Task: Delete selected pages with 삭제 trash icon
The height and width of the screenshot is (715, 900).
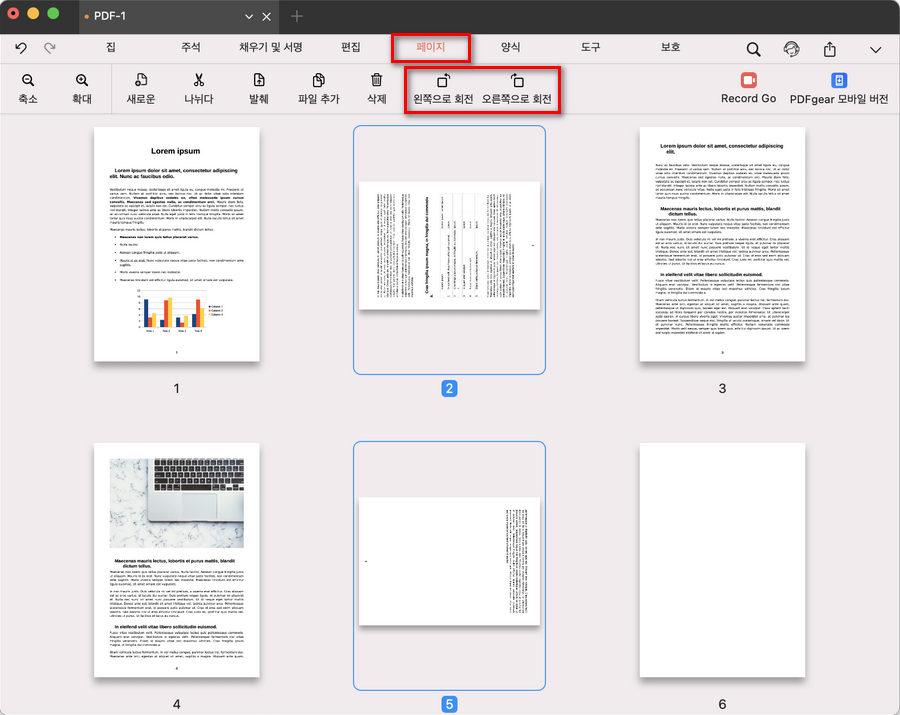Action: pyautogui.click(x=376, y=81)
